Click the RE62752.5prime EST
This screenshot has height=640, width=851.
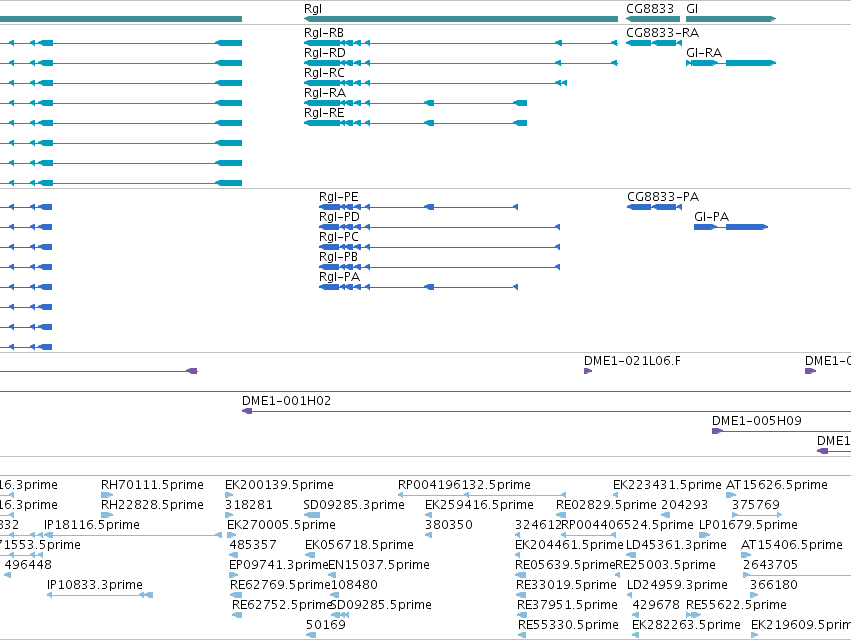click(237, 614)
